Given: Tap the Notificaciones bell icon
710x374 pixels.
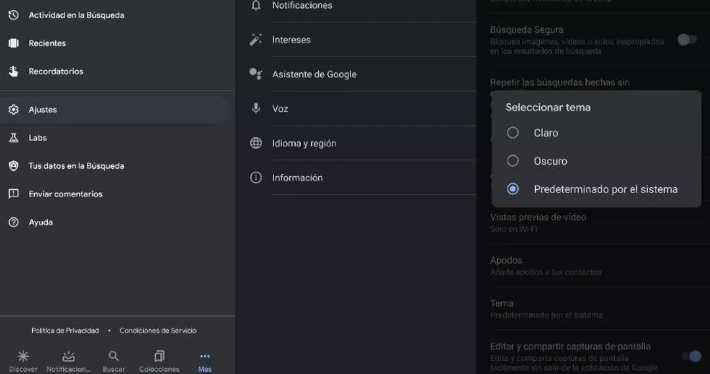Looking at the screenshot, I should point(256,5).
